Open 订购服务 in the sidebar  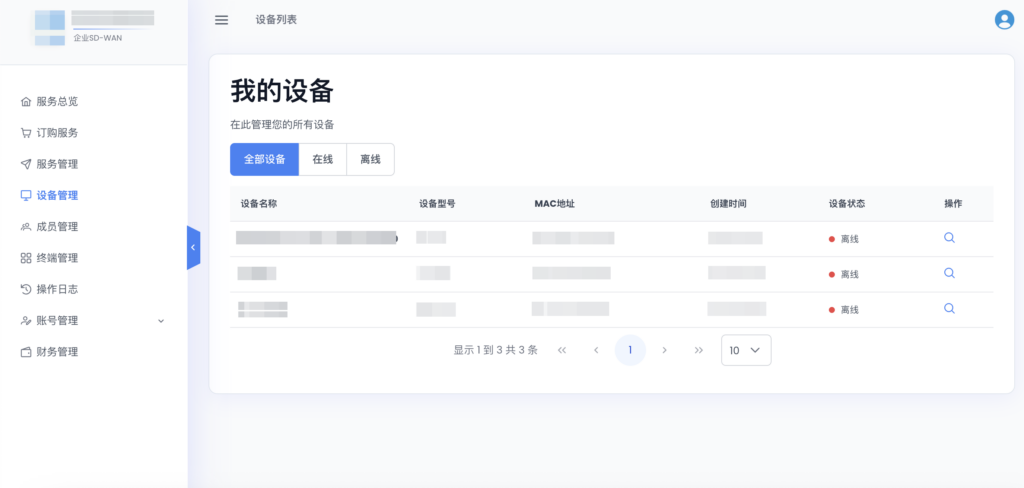(x=56, y=133)
